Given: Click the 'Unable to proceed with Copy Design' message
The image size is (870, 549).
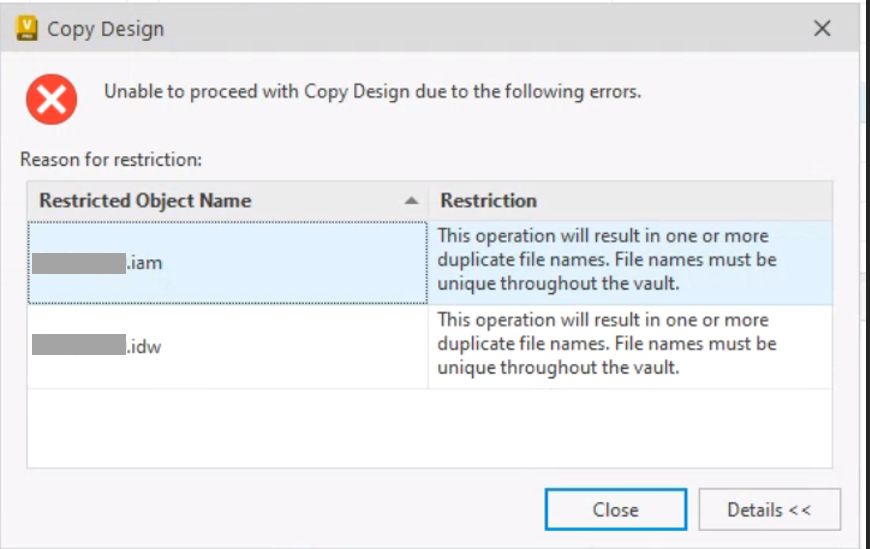Looking at the screenshot, I should pyautogui.click(x=373, y=92).
